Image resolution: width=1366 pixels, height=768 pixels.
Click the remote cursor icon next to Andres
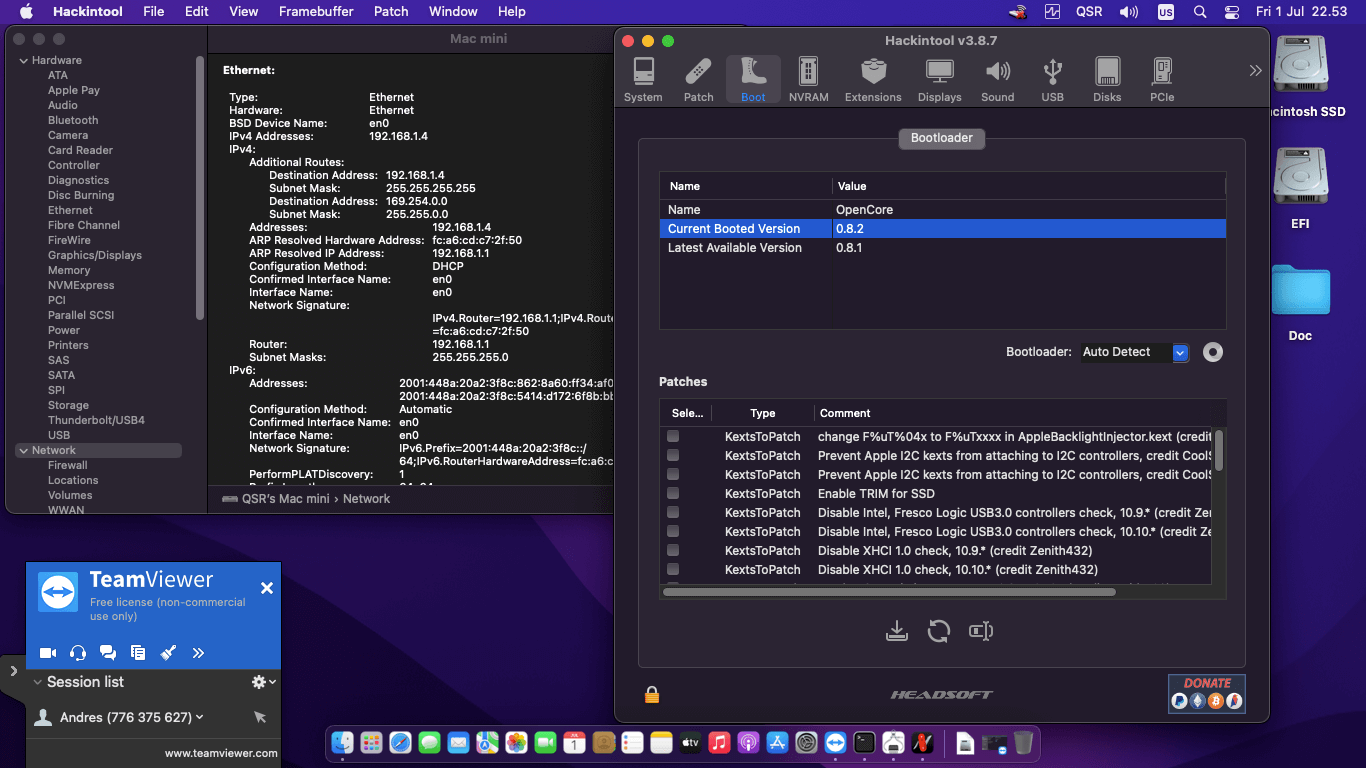(x=260, y=717)
